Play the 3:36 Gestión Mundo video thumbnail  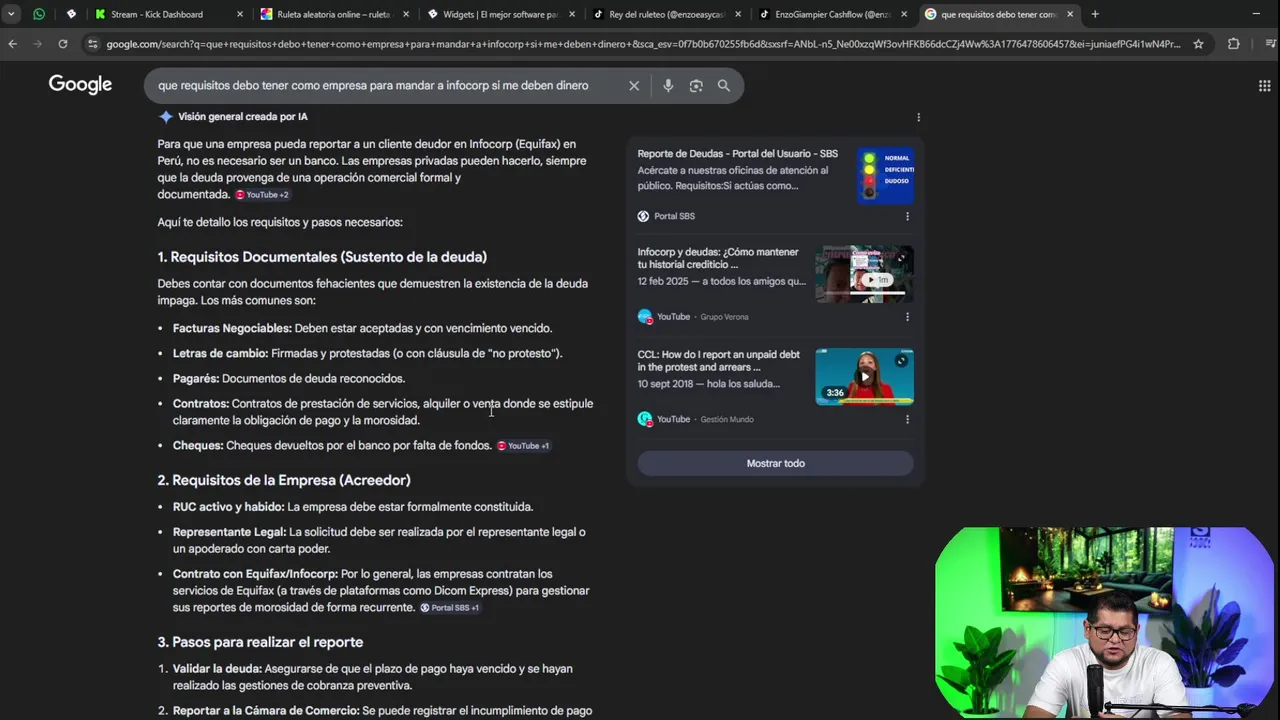tap(864, 377)
